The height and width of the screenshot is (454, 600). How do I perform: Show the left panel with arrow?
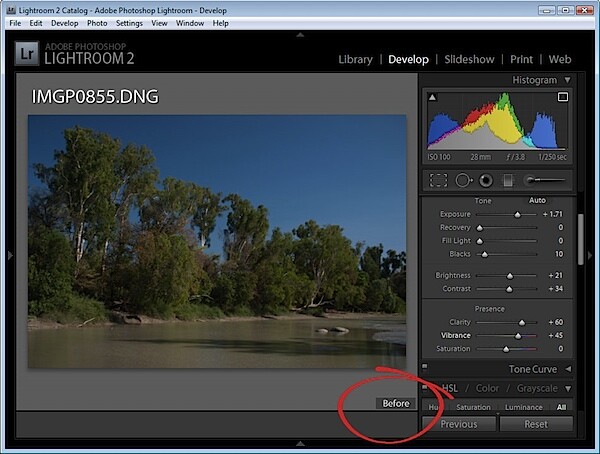click(10, 255)
